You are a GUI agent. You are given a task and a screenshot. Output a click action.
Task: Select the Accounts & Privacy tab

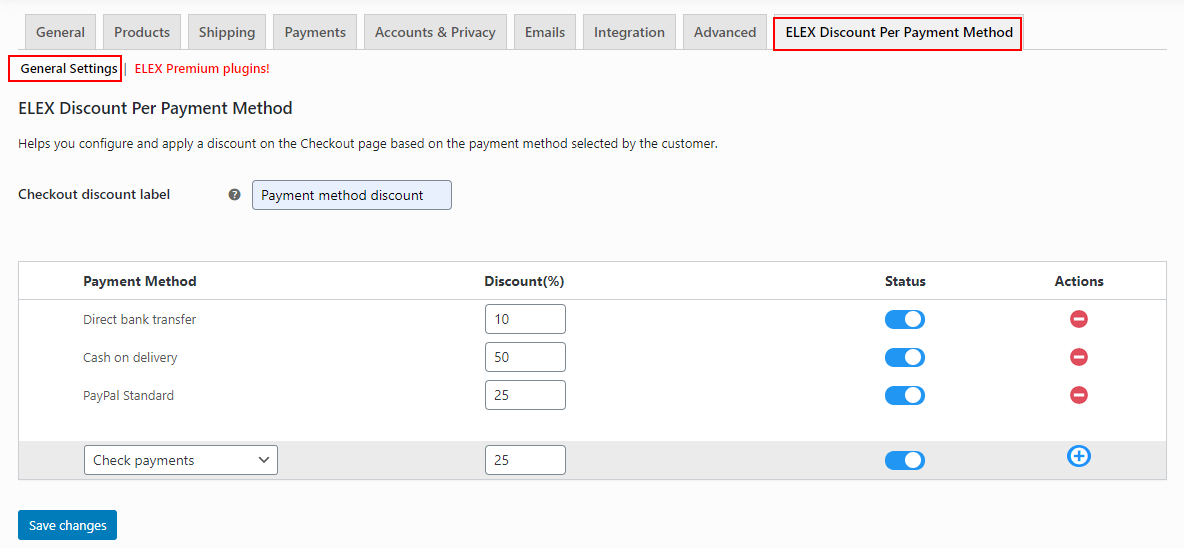435,32
